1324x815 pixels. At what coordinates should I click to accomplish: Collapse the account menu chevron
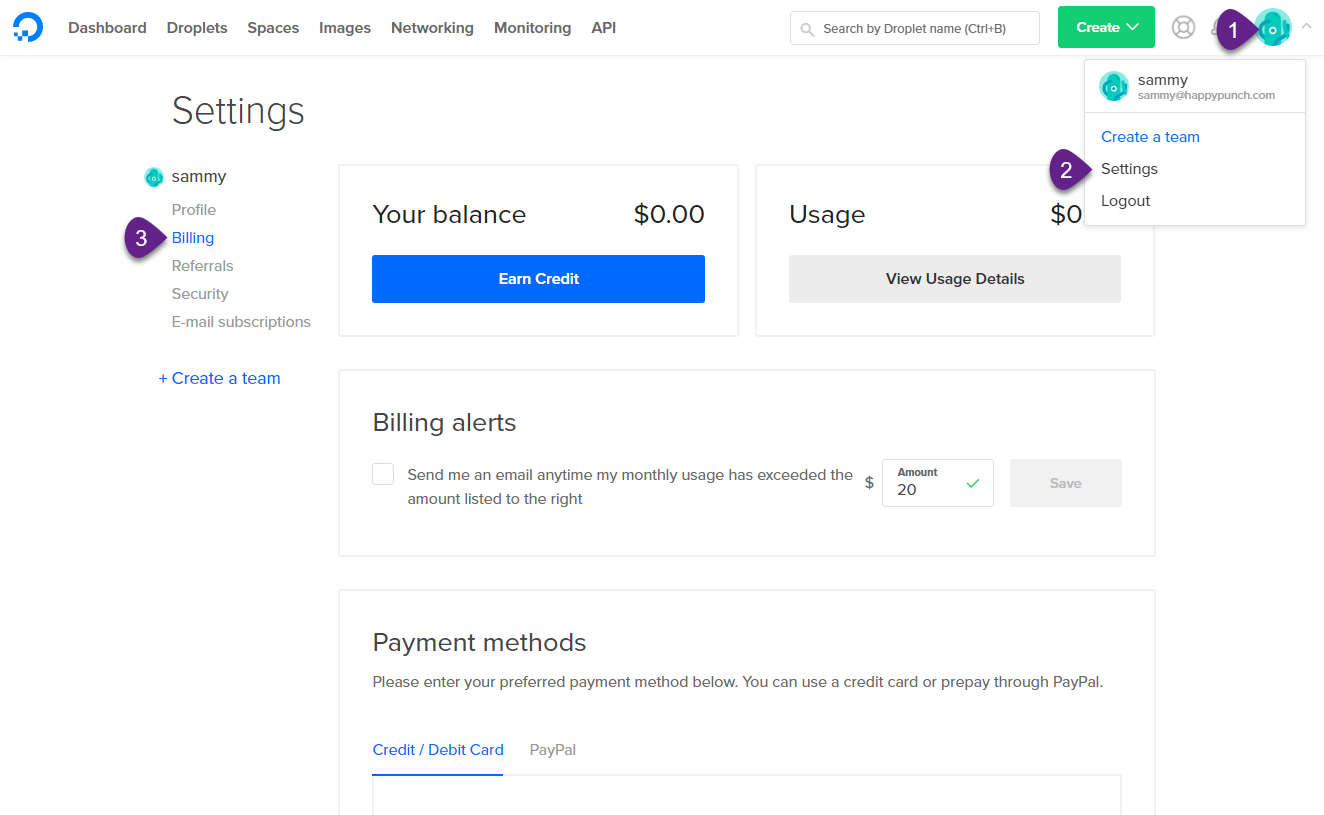pos(1306,27)
